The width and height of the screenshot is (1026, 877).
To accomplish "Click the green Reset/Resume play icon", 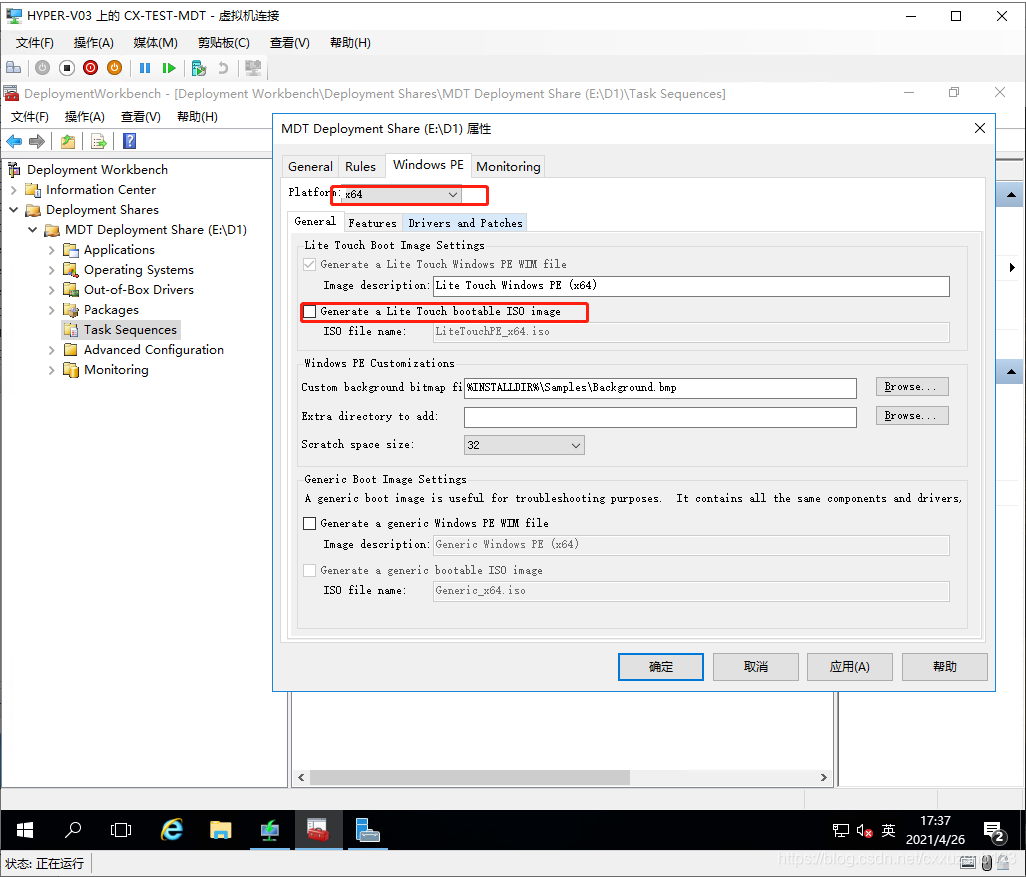I will (x=169, y=67).
